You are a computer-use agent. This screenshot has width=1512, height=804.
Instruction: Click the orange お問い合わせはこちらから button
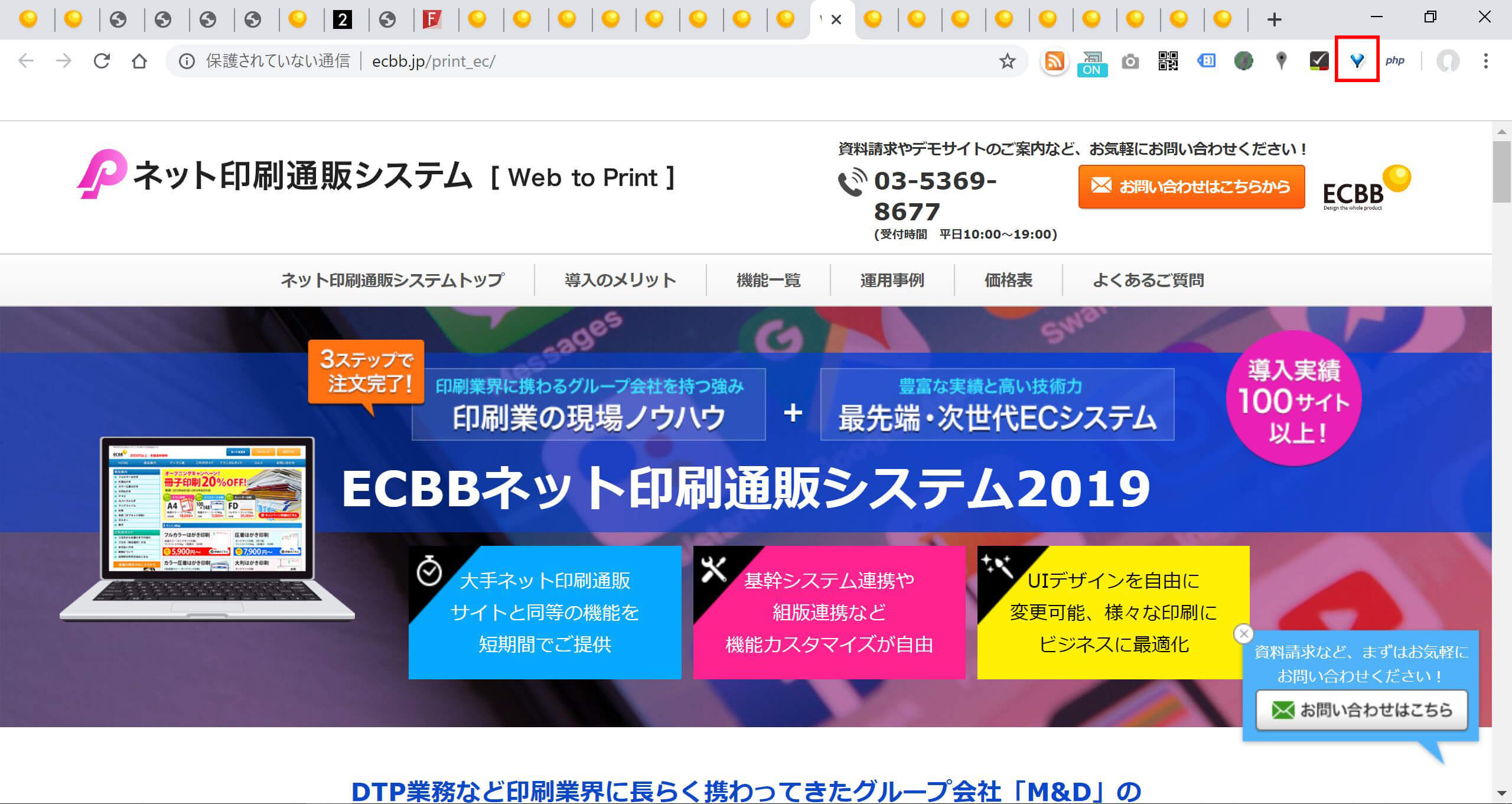(1191, 187)
